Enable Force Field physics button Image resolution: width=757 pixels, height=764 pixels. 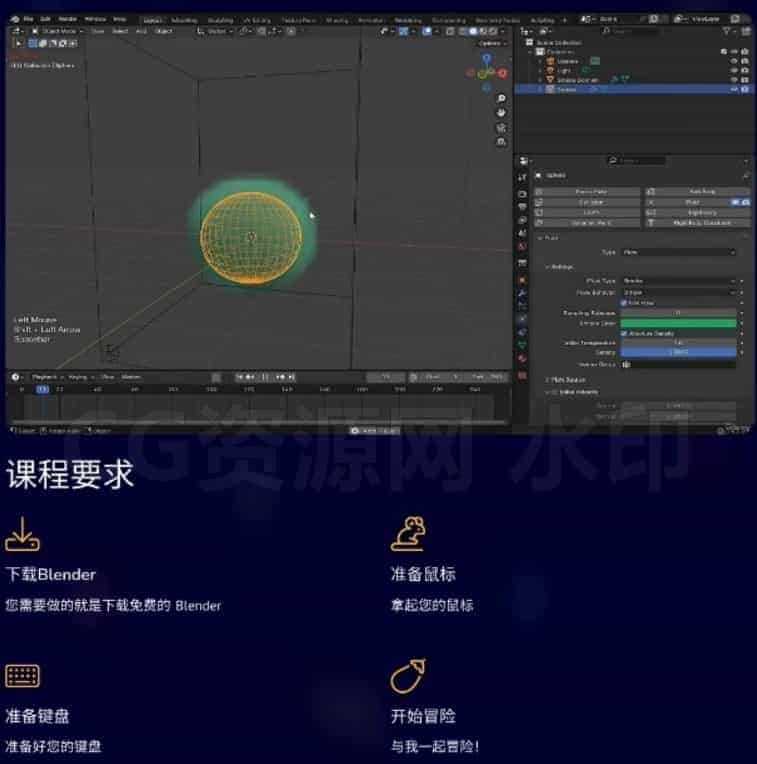tap(588, 192)
